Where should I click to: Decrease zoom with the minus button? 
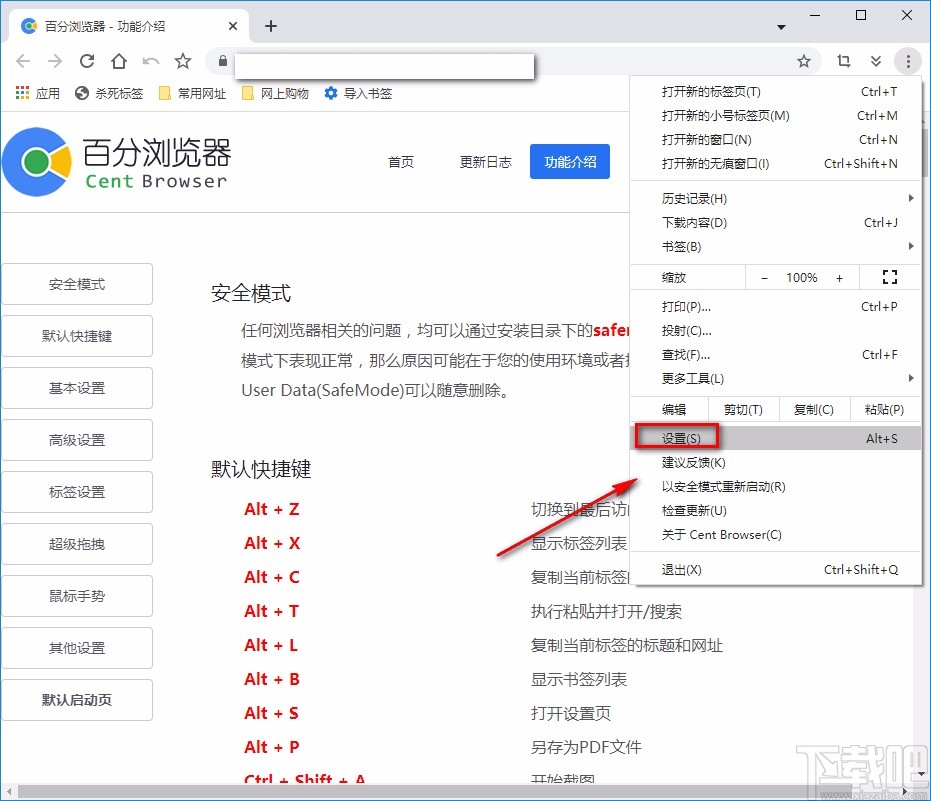(x=765, y=277)
